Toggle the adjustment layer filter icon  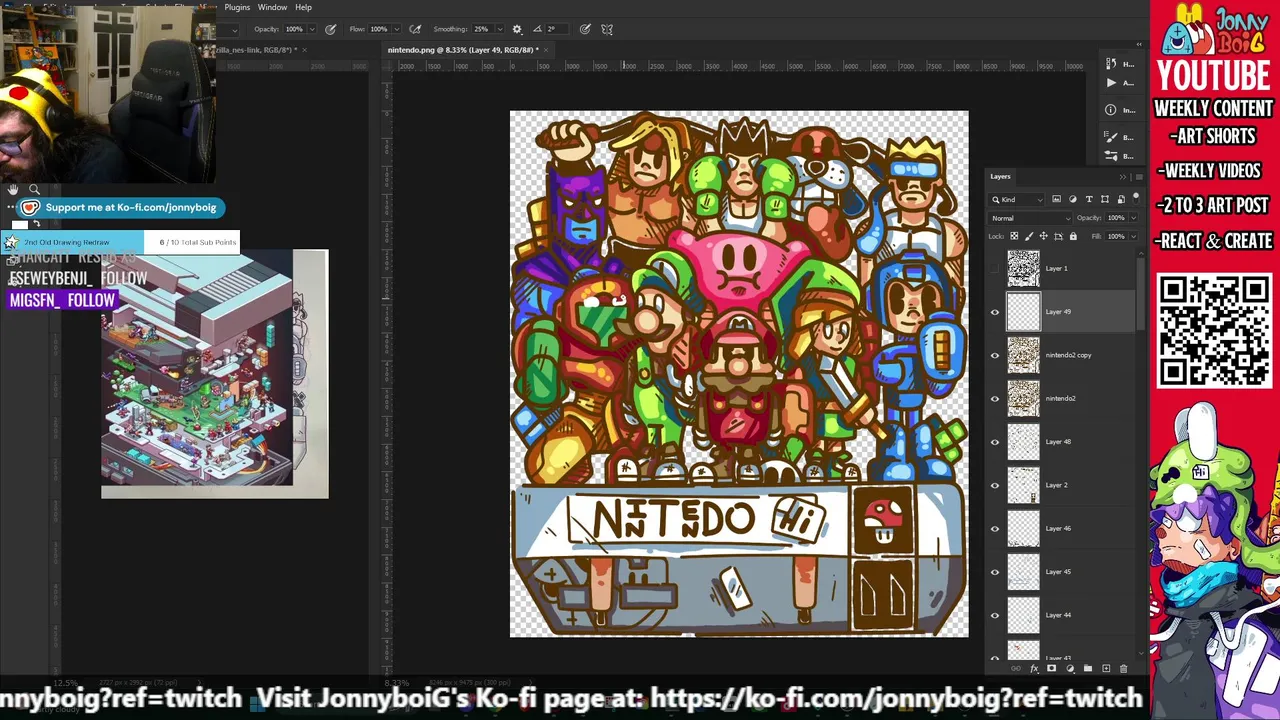point(1073,199)
